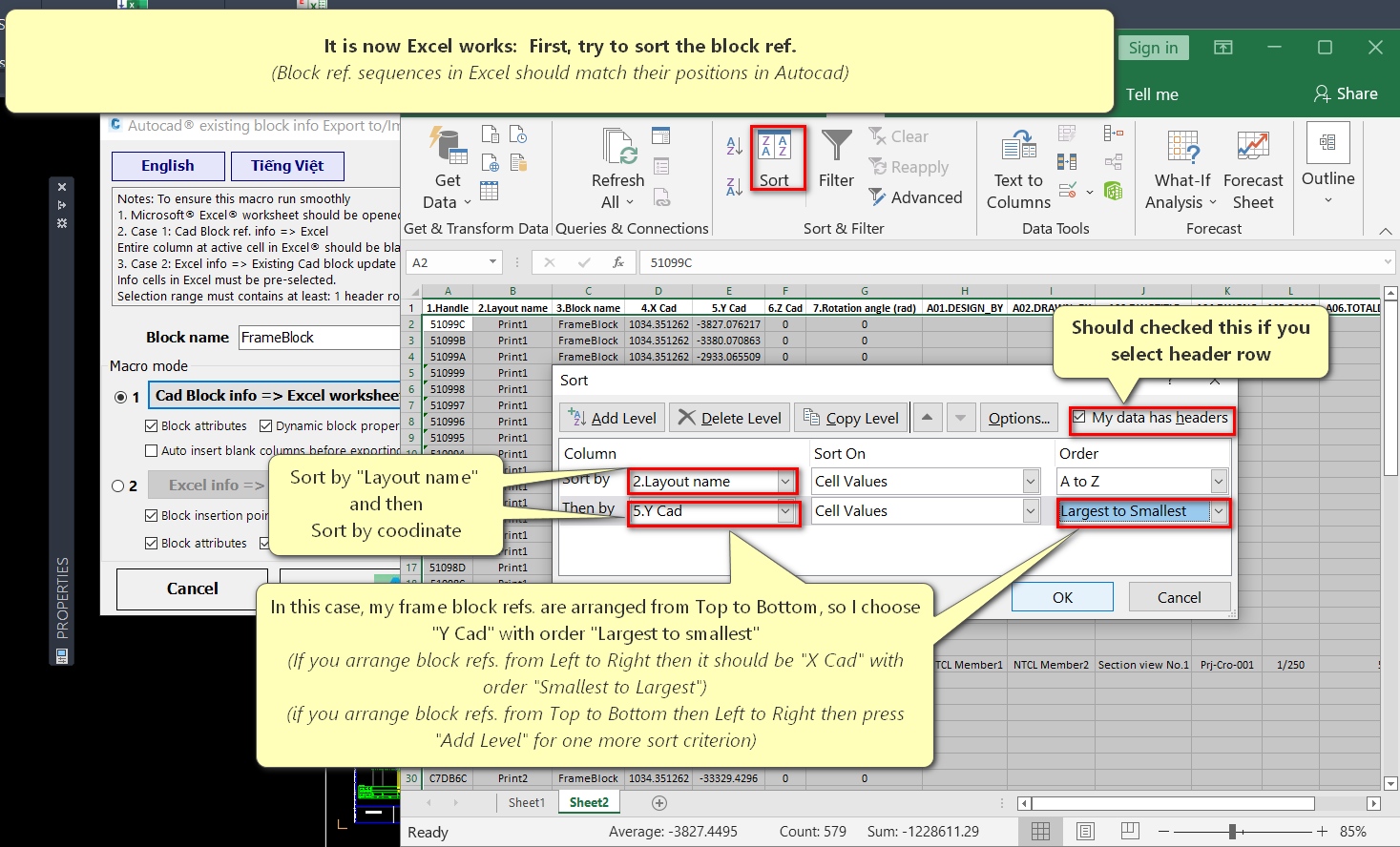The height and width of the screenshot is (847, 1400).
Task: Open Text to Columns tool
Action: pyautogui.click(x=1018, y=168)
